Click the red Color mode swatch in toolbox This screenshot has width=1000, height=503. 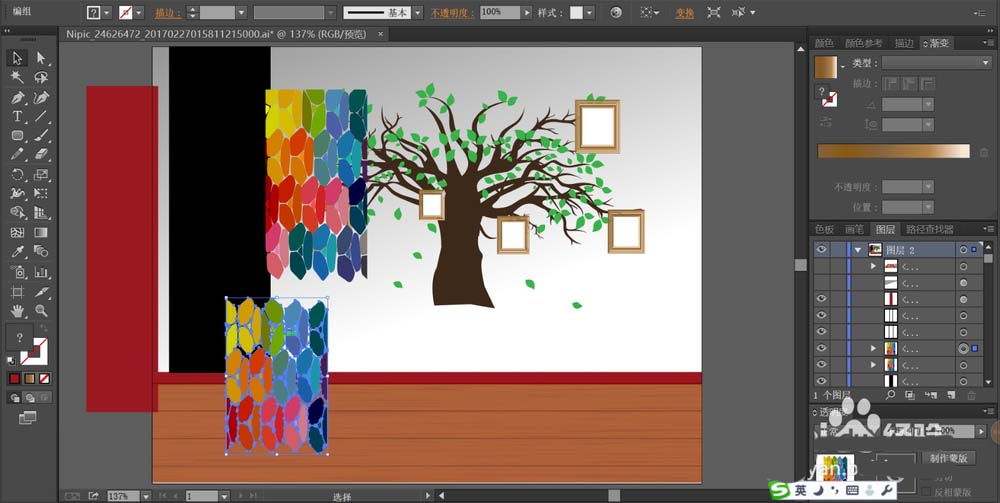coord(14,379)
